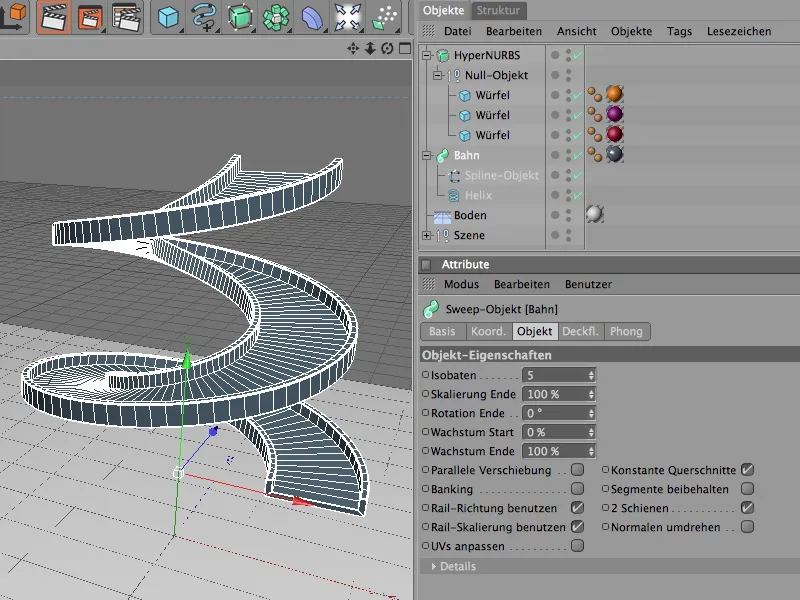Click the Rotation Ende stepper arrows
The image size is (800, 600).
coord(591,413)
